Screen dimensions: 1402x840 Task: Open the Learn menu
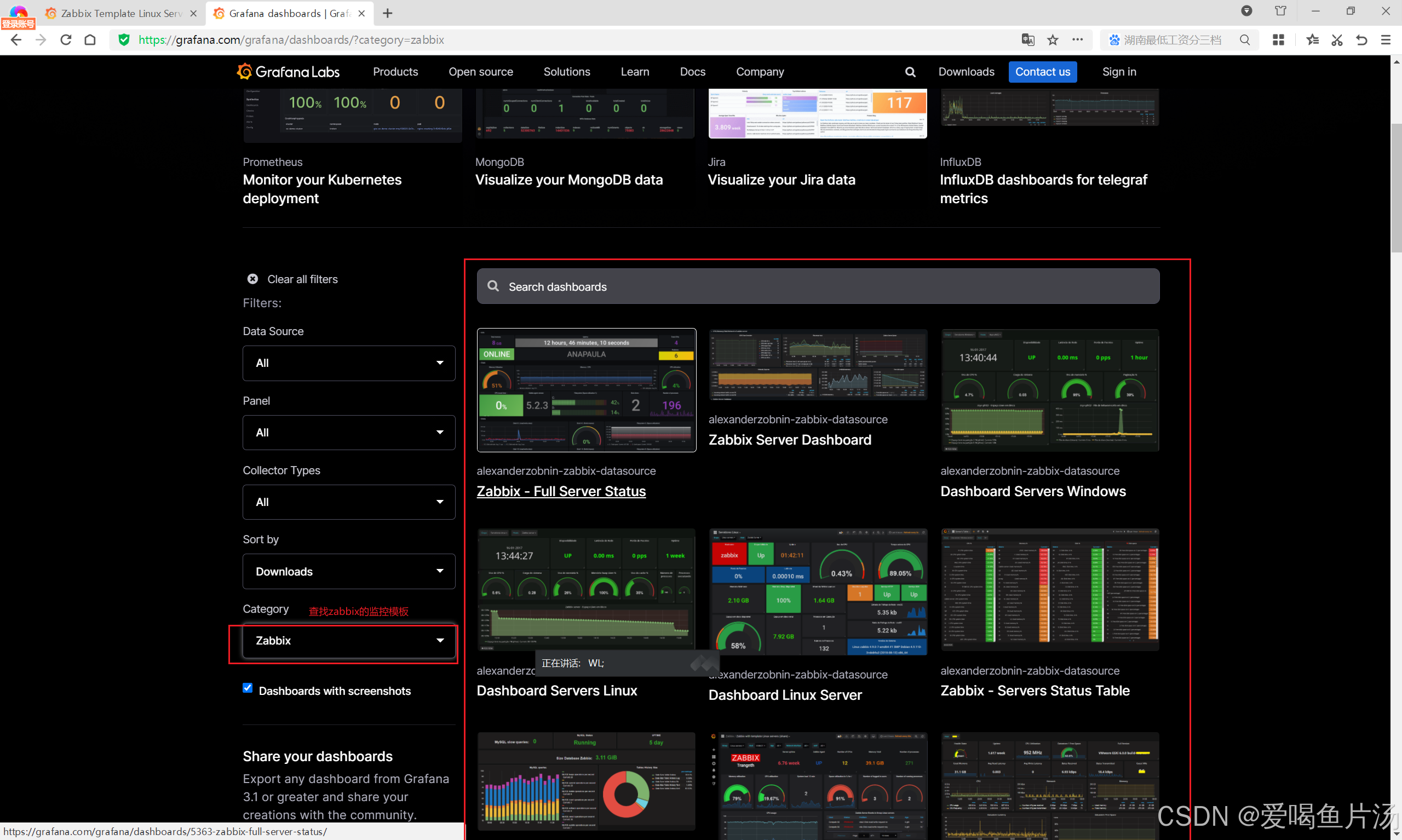[x=635, y=72]
